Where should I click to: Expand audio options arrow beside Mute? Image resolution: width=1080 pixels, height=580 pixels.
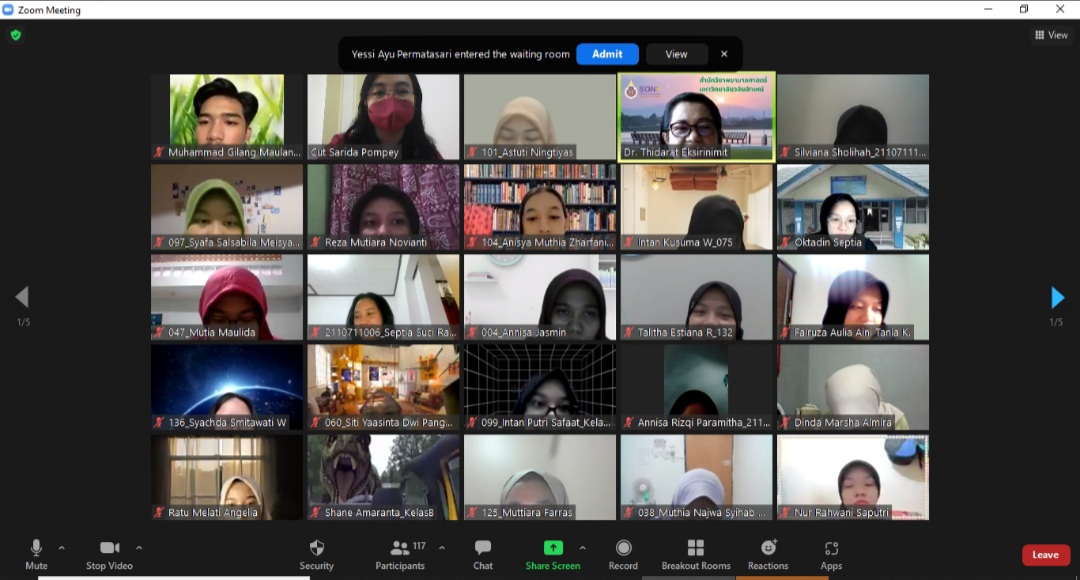tap(62, 547)
